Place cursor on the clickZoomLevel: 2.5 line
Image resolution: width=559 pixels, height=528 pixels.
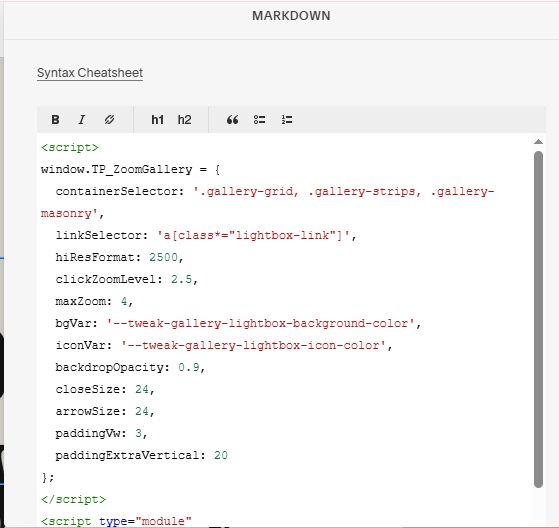click(127, 279)
